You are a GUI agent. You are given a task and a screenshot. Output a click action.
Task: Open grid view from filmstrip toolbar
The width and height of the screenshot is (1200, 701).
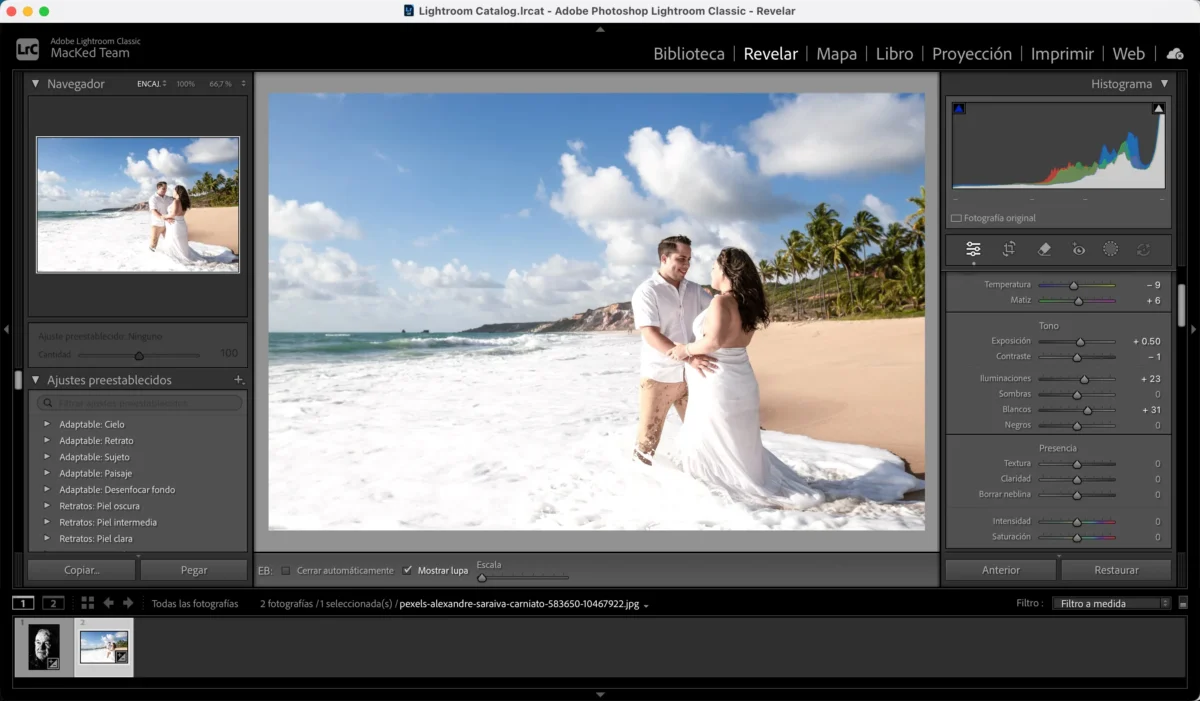click(88, 603)
